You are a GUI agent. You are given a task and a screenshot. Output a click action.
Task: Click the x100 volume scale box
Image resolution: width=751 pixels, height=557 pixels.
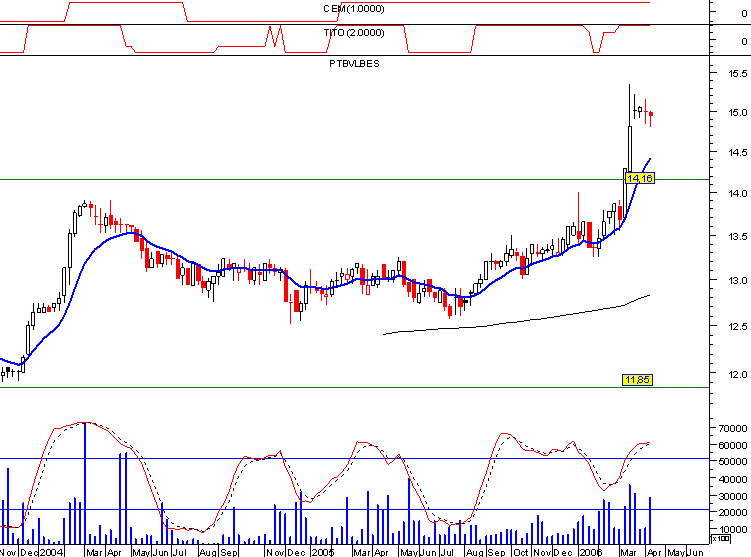click(x=720, y=539)
